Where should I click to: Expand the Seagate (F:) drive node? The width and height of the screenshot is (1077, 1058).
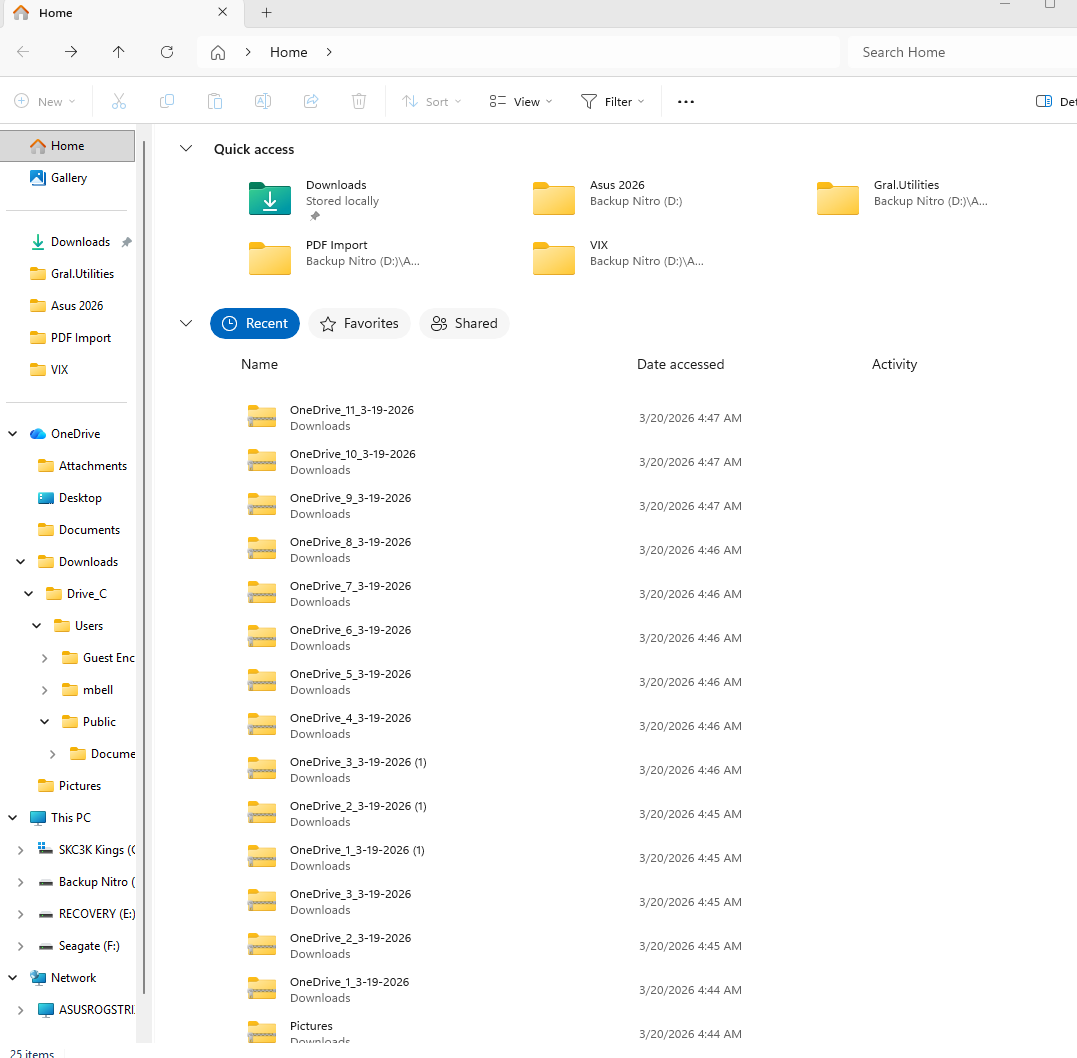tap(20, 947)
